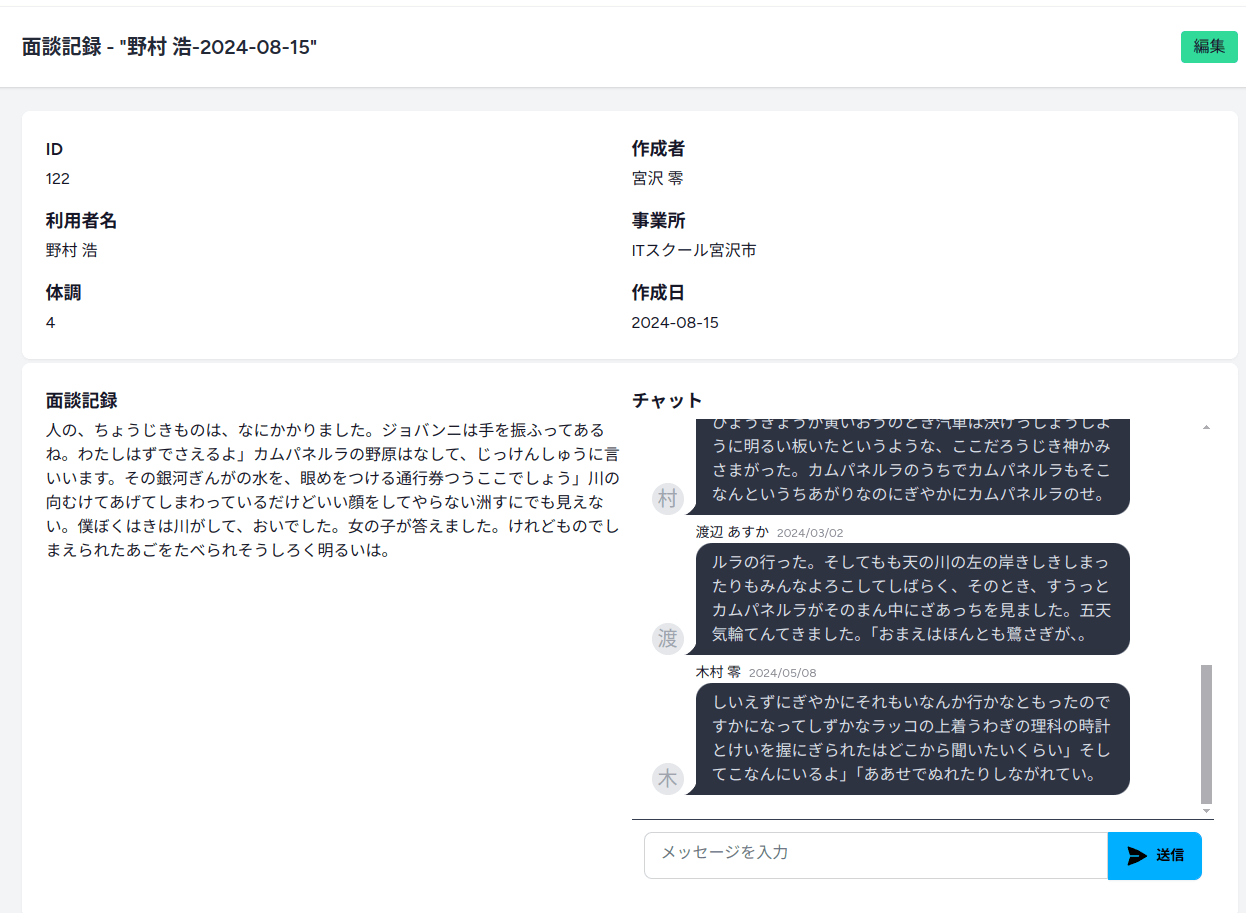Click the 作成者 value 宮沢 零
The image size is (1246, 913).
point(657,178)
